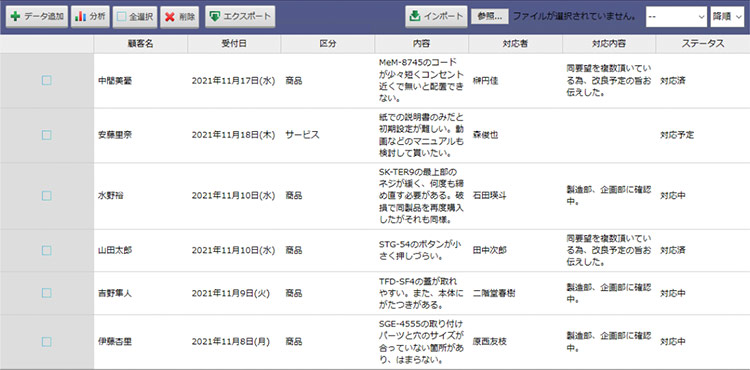Screen dimensions: 750x370
Task: Open 分析 chart button
Action: (x=90, y=16)
